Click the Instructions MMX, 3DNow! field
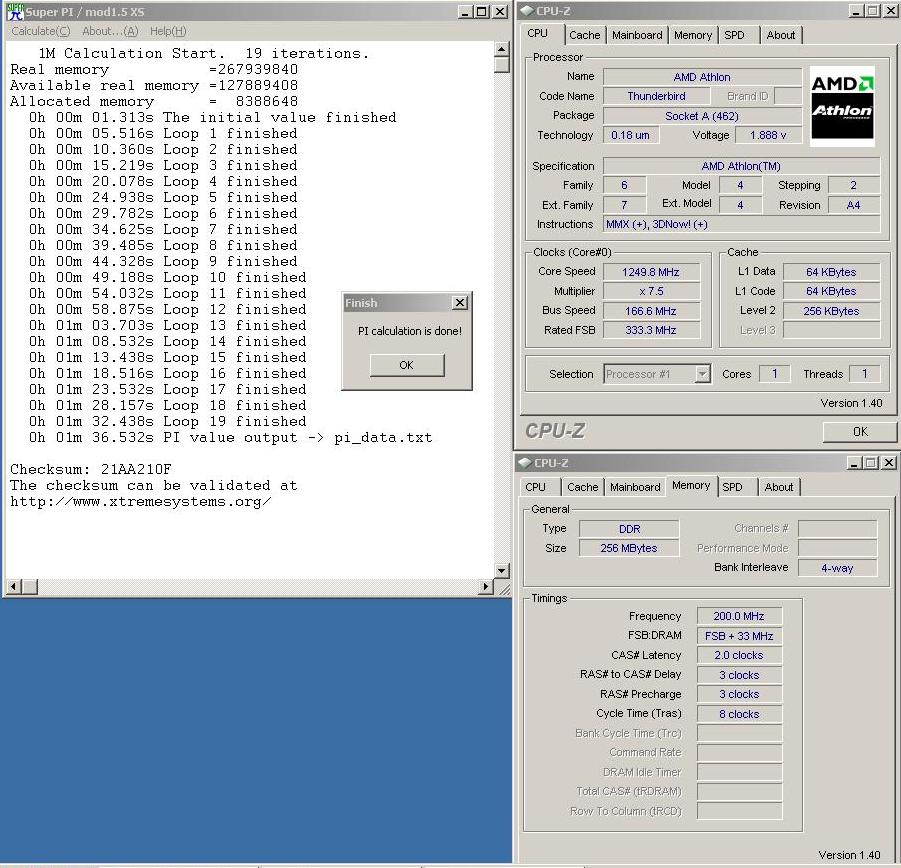The image size is (901, 868). (741, 225)
